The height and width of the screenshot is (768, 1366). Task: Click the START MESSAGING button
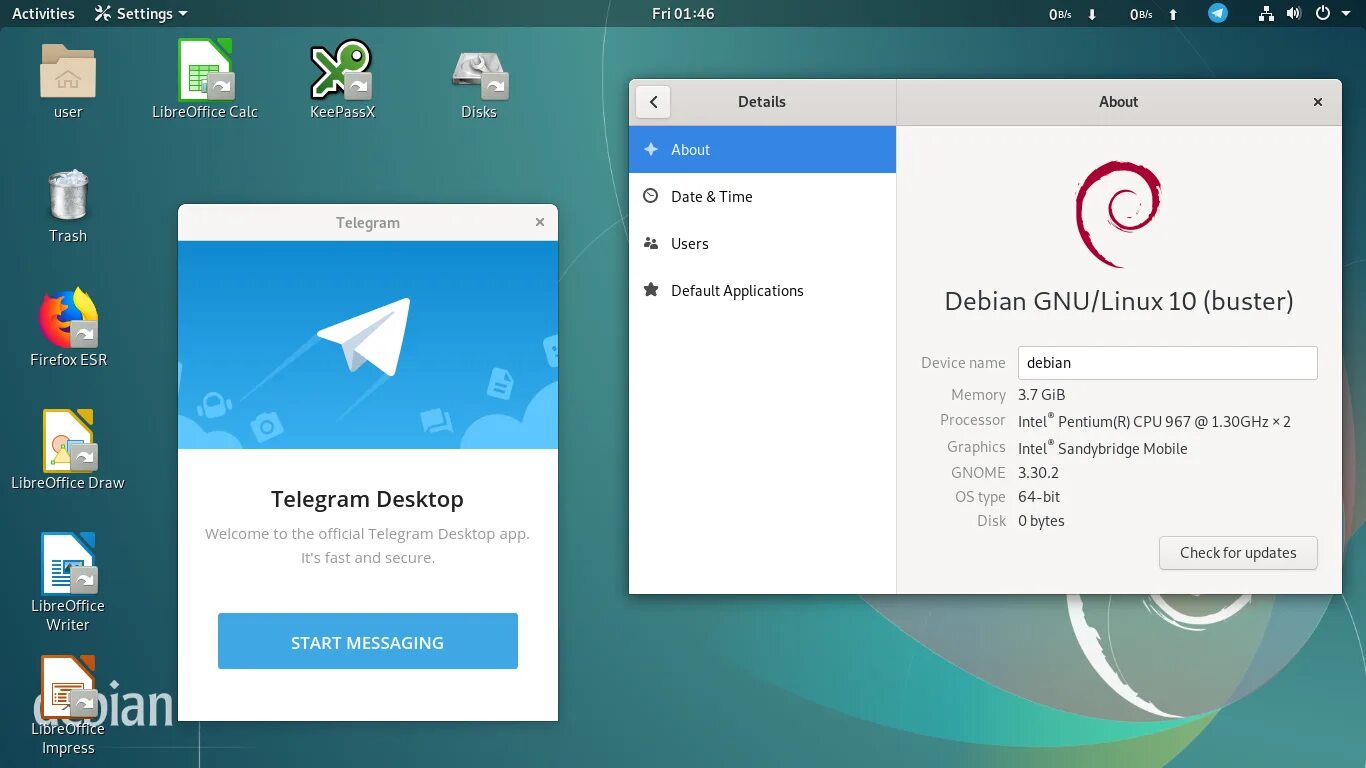click(x=368, y=641)
